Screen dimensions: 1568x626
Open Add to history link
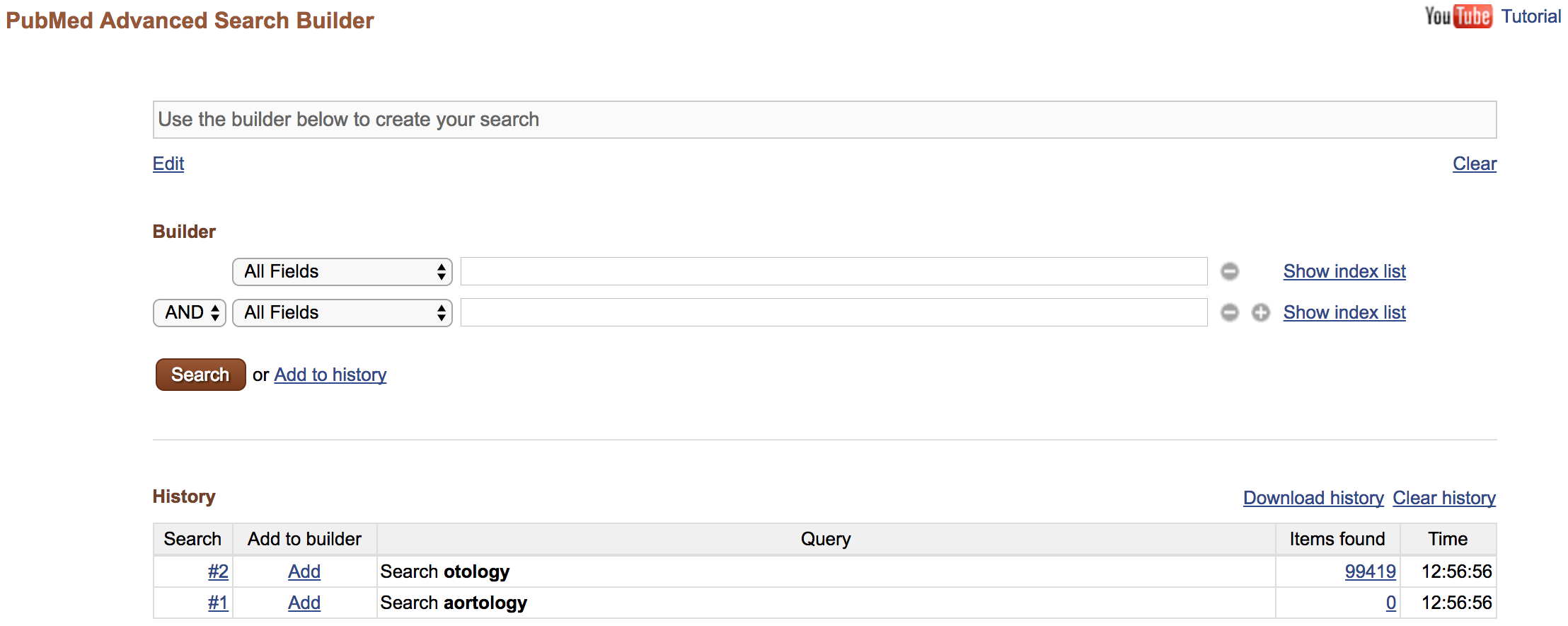[x=330, y=374]
